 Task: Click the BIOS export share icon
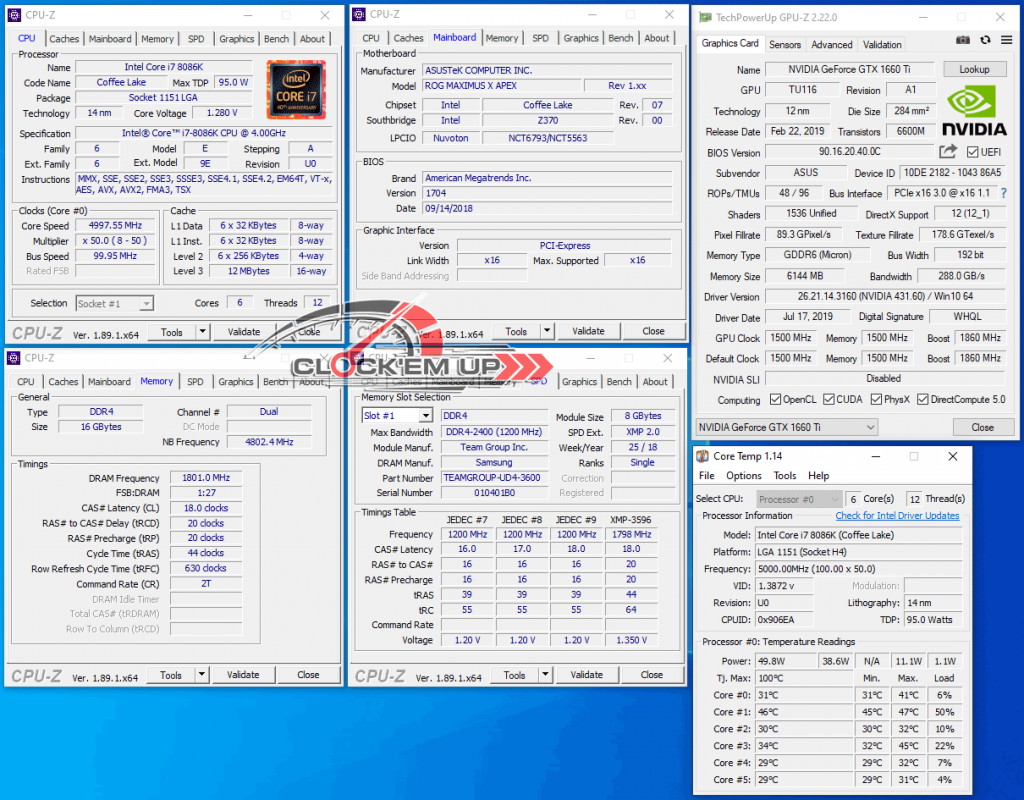948,152
